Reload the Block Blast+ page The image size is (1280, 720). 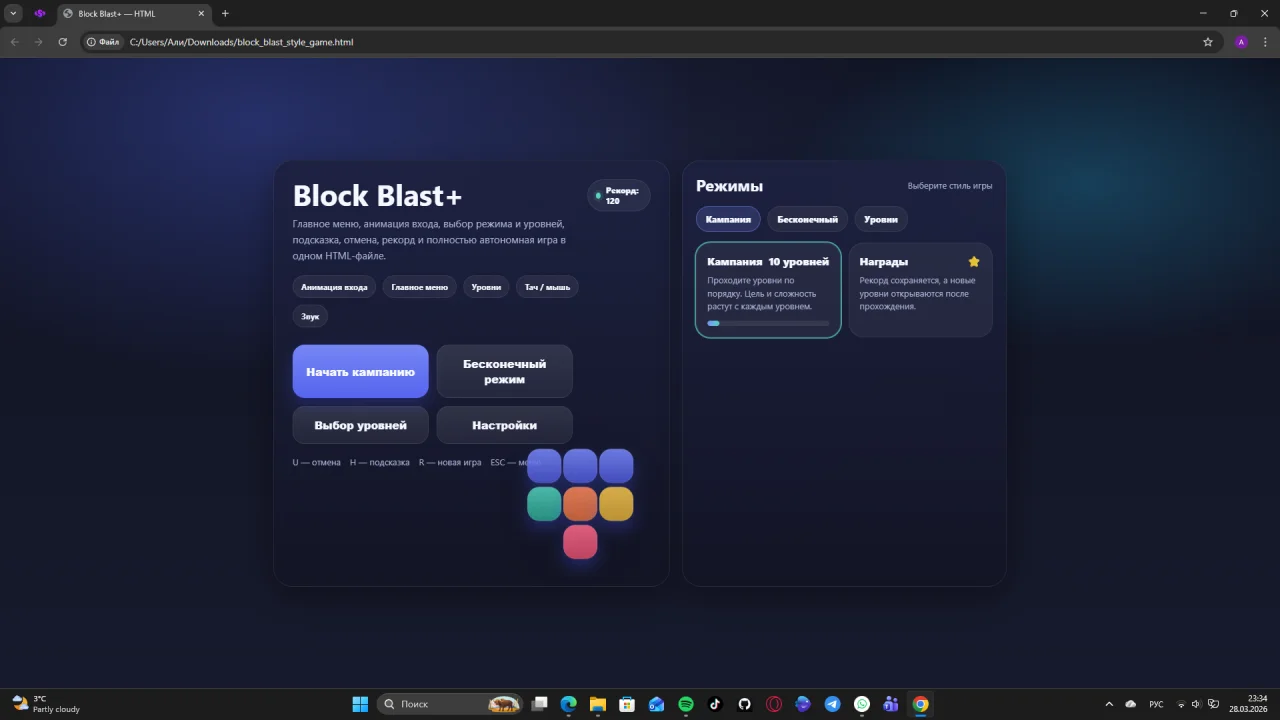(63, 42)
